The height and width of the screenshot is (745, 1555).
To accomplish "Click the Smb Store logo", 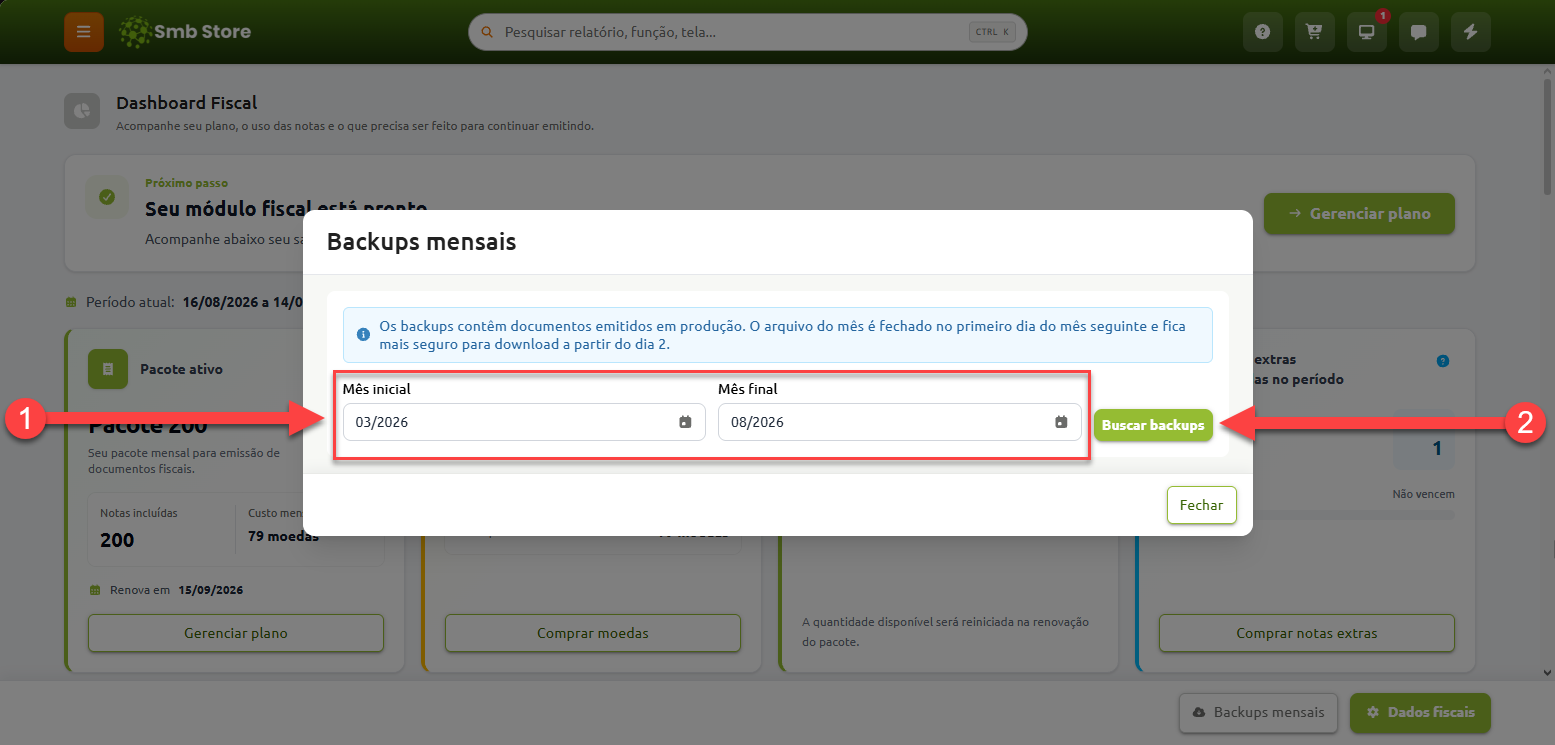I will pyautogui.click(x=185, y=32).
